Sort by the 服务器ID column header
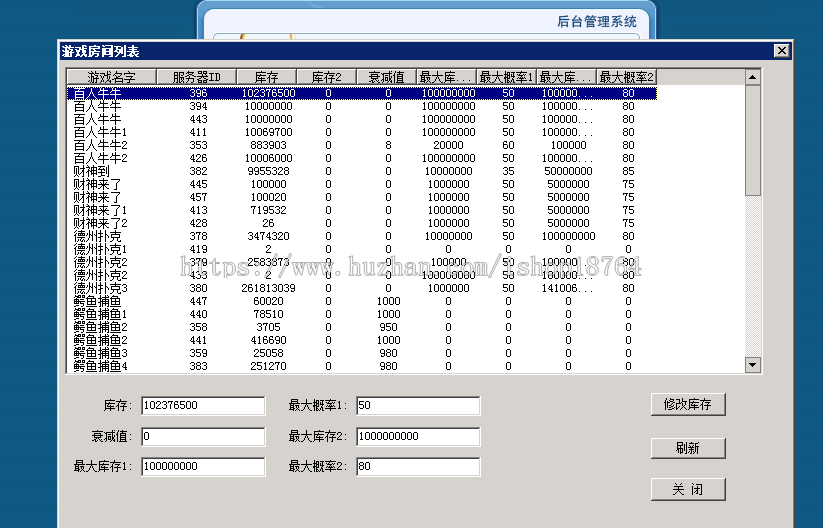The image size is (823, 528). [x=203, y=77]
